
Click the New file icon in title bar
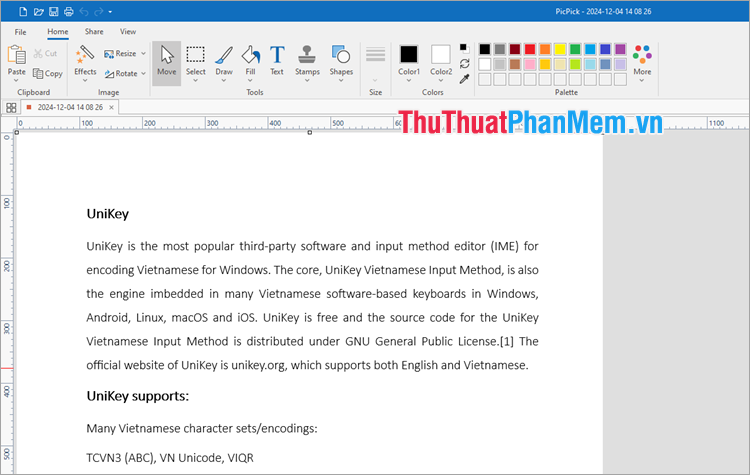23,11
